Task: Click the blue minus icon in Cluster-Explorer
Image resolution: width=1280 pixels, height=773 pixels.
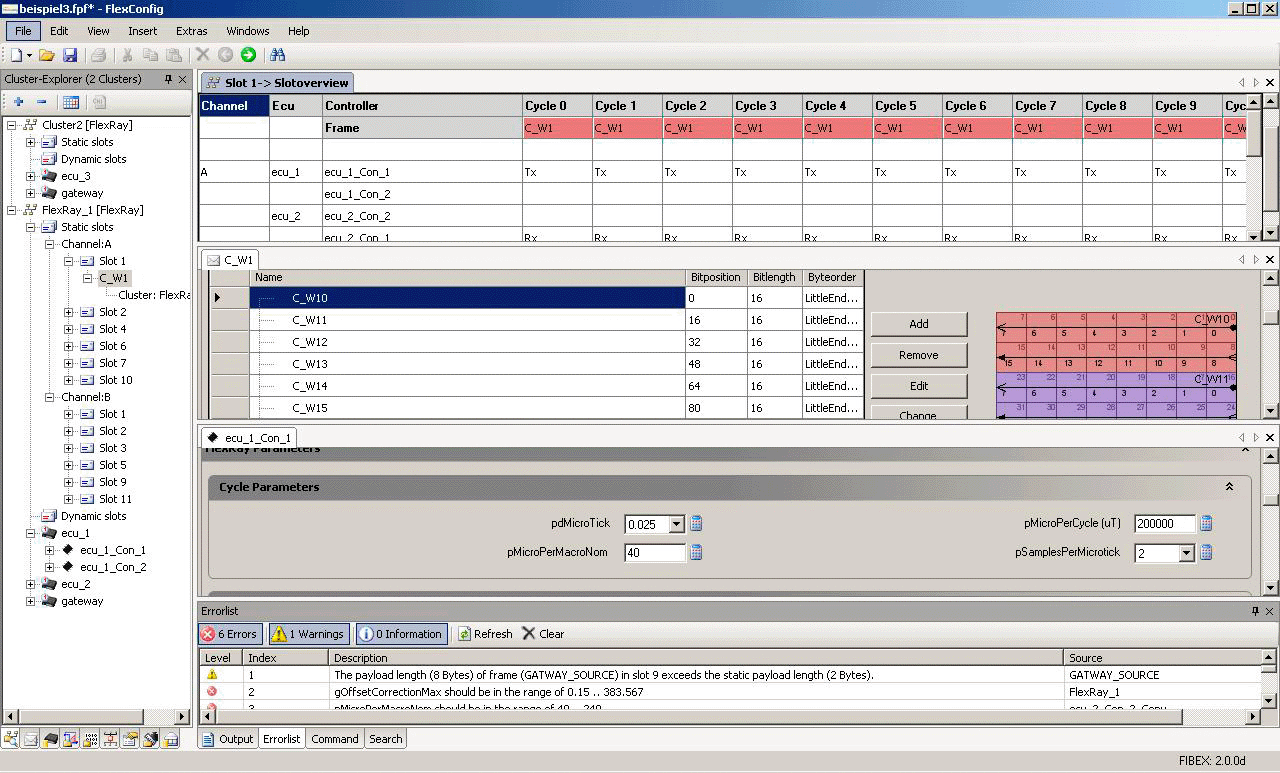Action: tap(41, 102)
